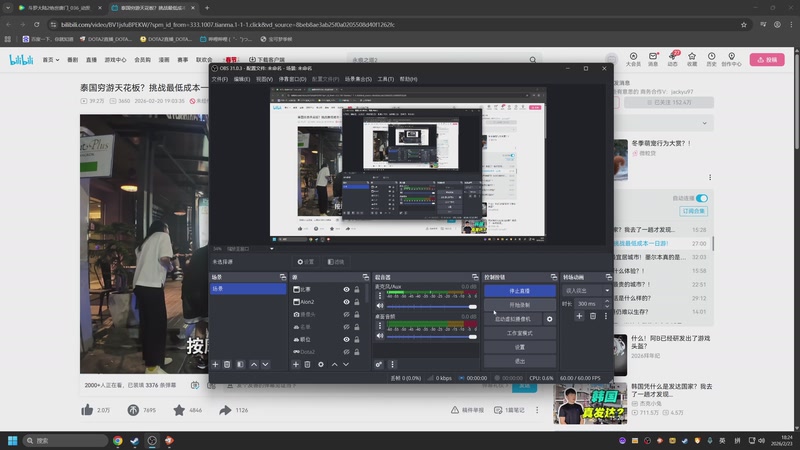Open source properties gear in Sources panel

(321, 364)
